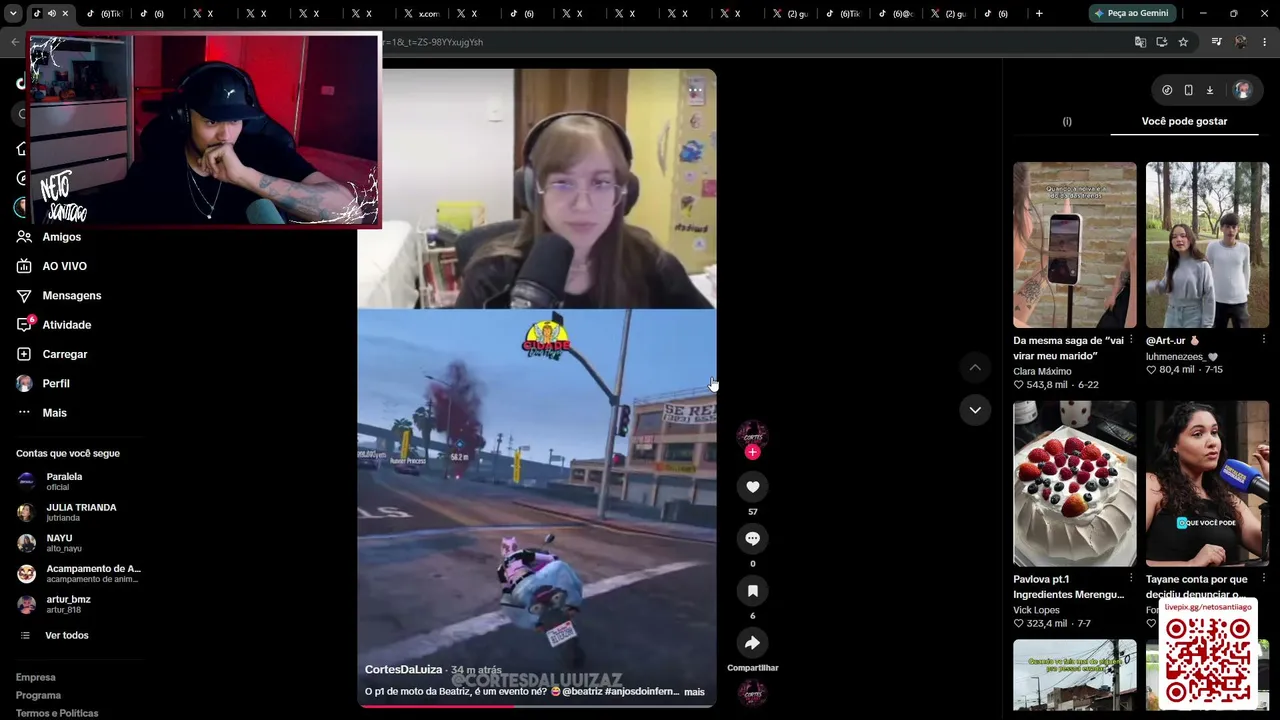Mute the playing tab's audio speaker icon
Image resolution: width=1280 pixels, height=720 pixels.
[x=51, y=13]
